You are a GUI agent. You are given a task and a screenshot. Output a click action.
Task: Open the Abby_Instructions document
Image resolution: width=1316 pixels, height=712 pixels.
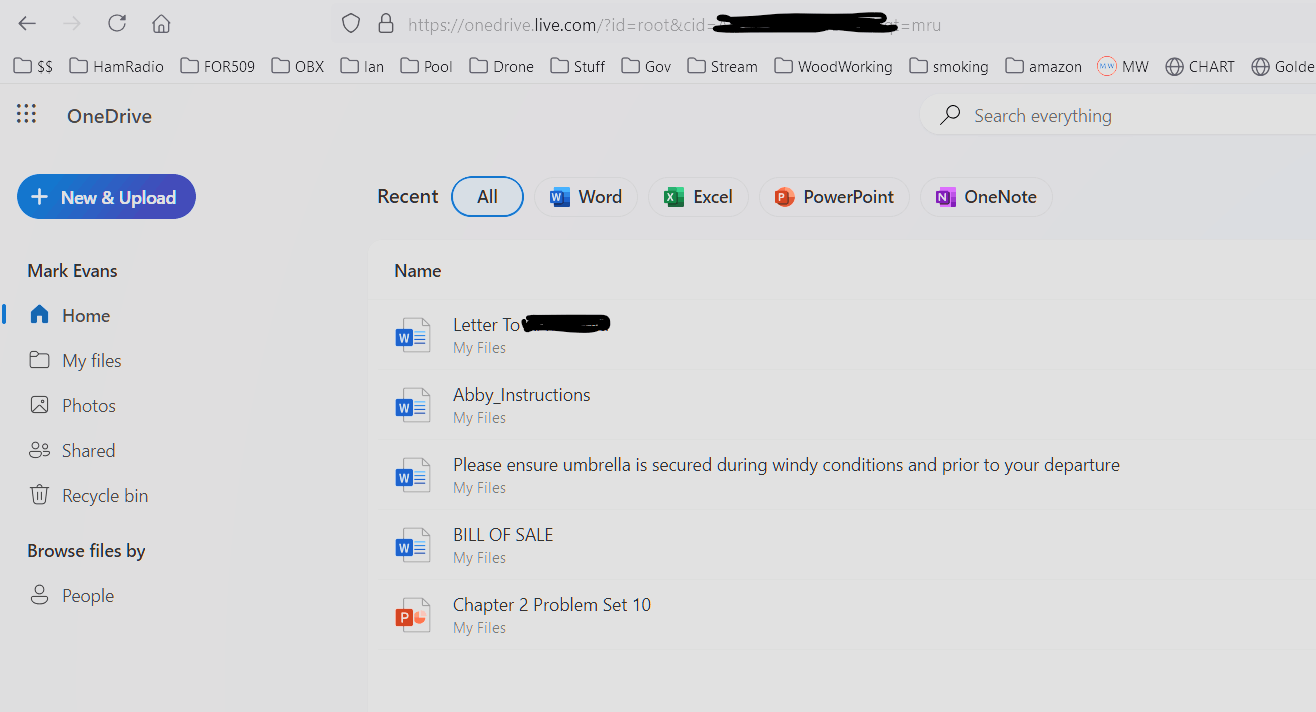tap(522, 394)
